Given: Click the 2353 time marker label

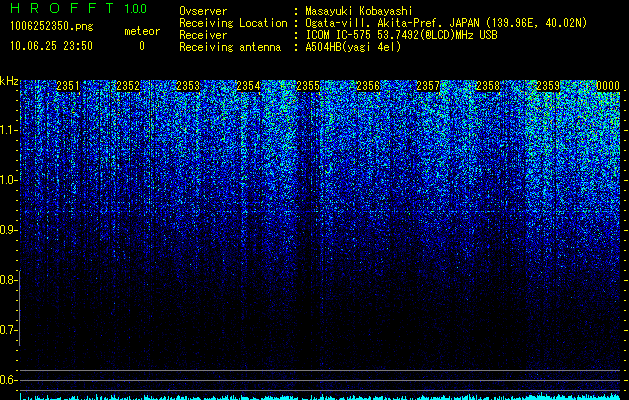Looking at the screenshot, I should coord(188,86).
